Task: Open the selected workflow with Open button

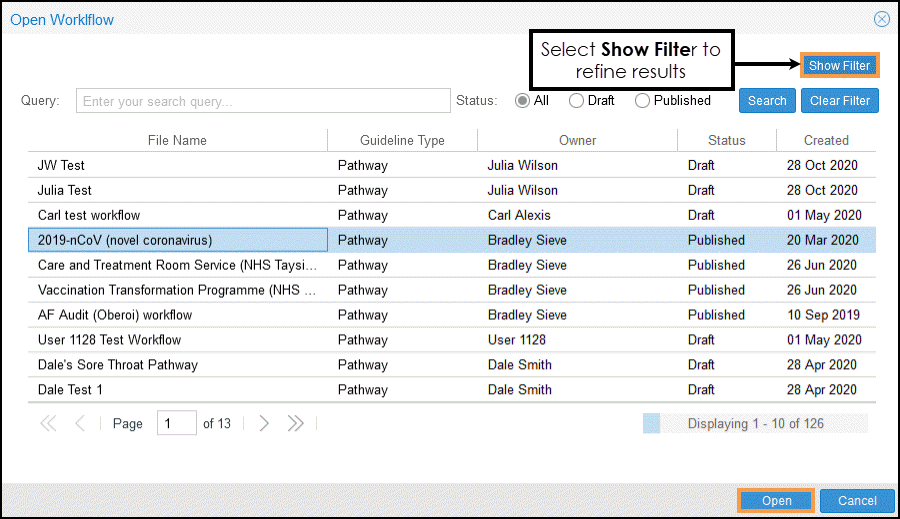Action: point(776,501)
